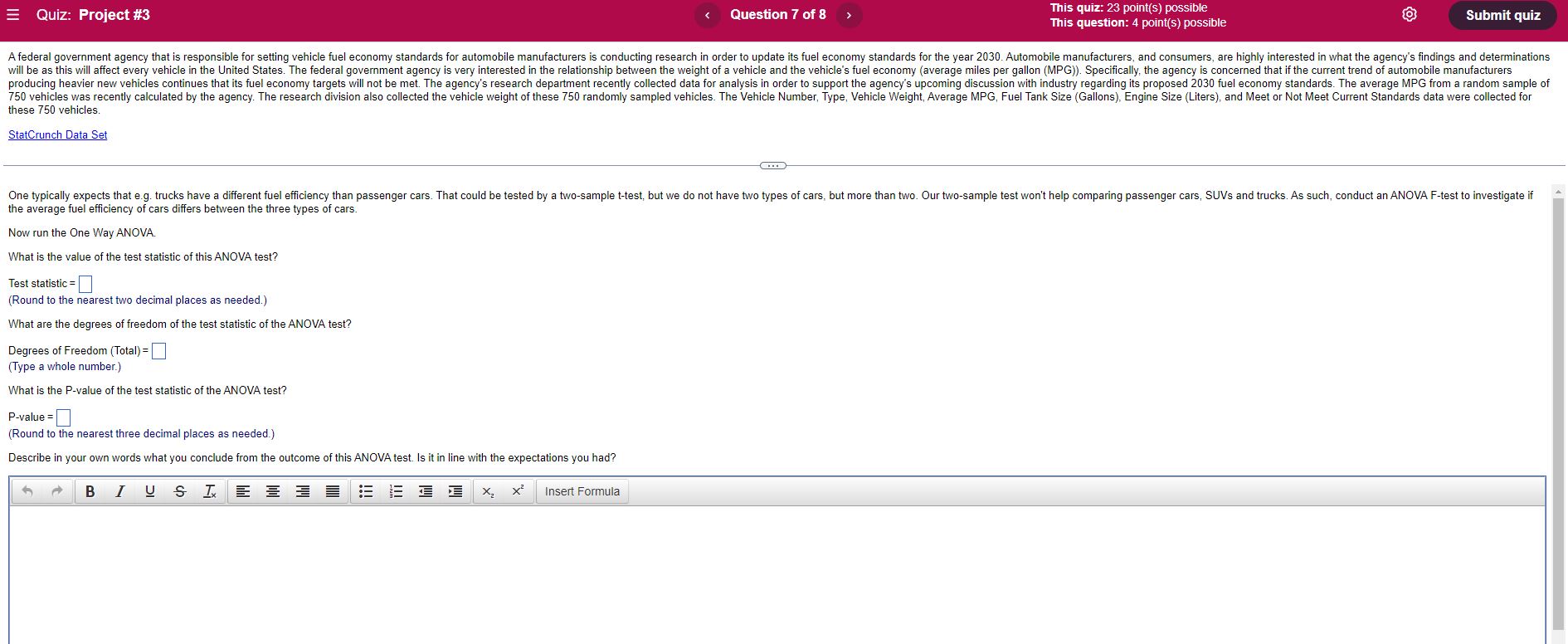
Task: Increase indent in the editor
Action: coord(455,491)
